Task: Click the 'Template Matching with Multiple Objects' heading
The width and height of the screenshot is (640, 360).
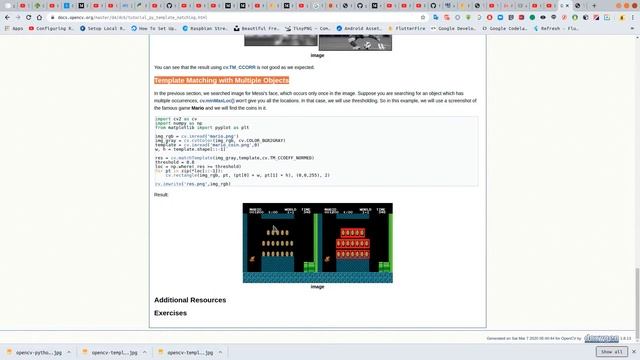Action: [x=222, y=80]
